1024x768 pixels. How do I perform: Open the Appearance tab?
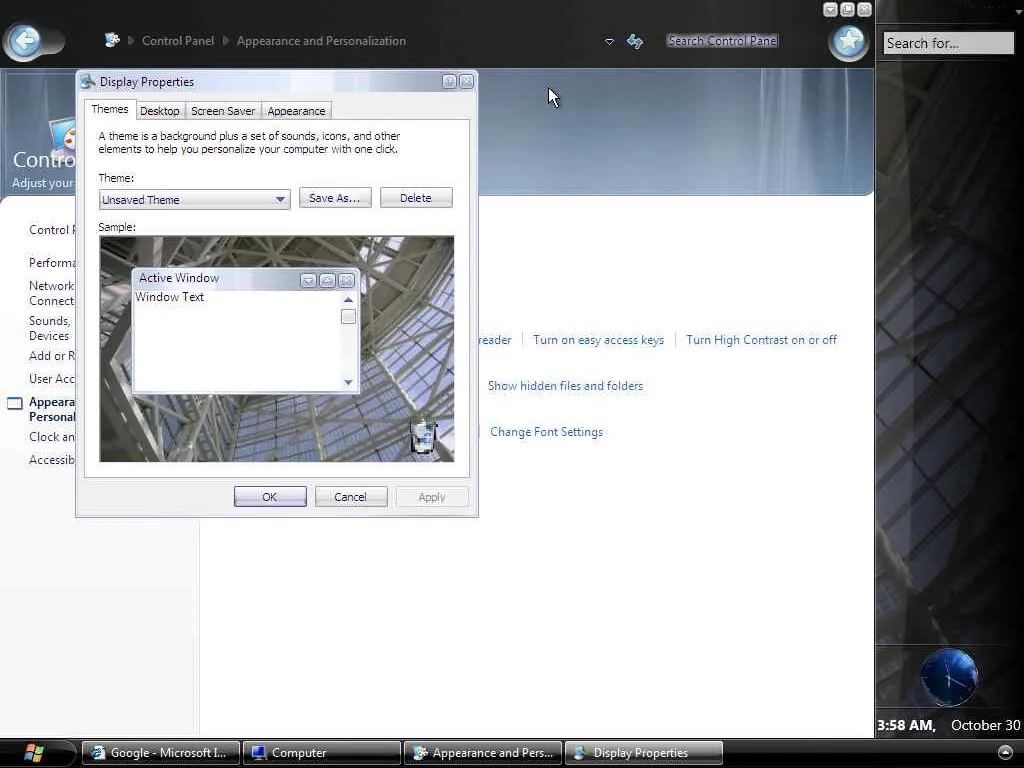tap(296, 111)
